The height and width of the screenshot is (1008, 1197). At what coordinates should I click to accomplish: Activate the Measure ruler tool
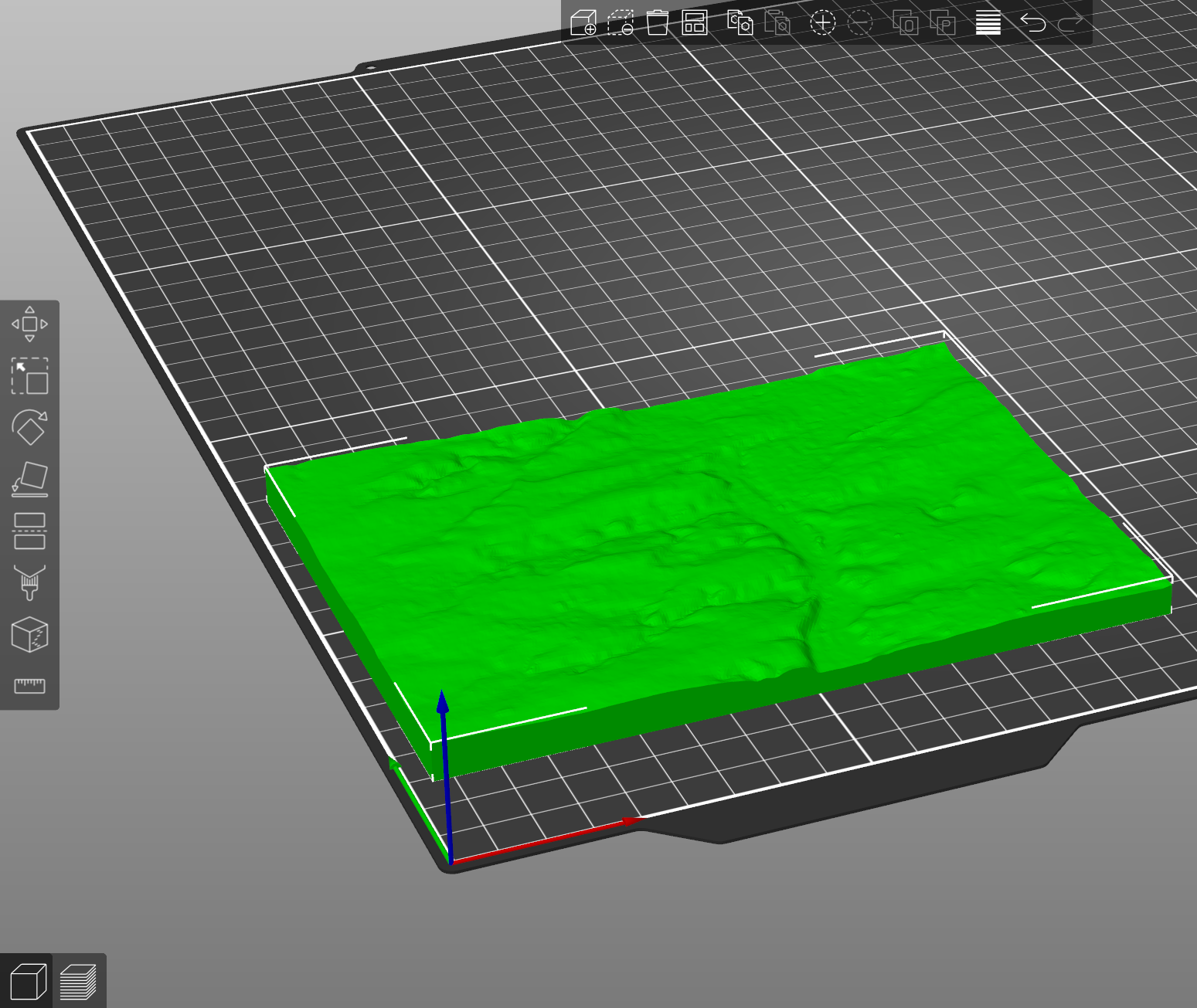pos(29,686)
